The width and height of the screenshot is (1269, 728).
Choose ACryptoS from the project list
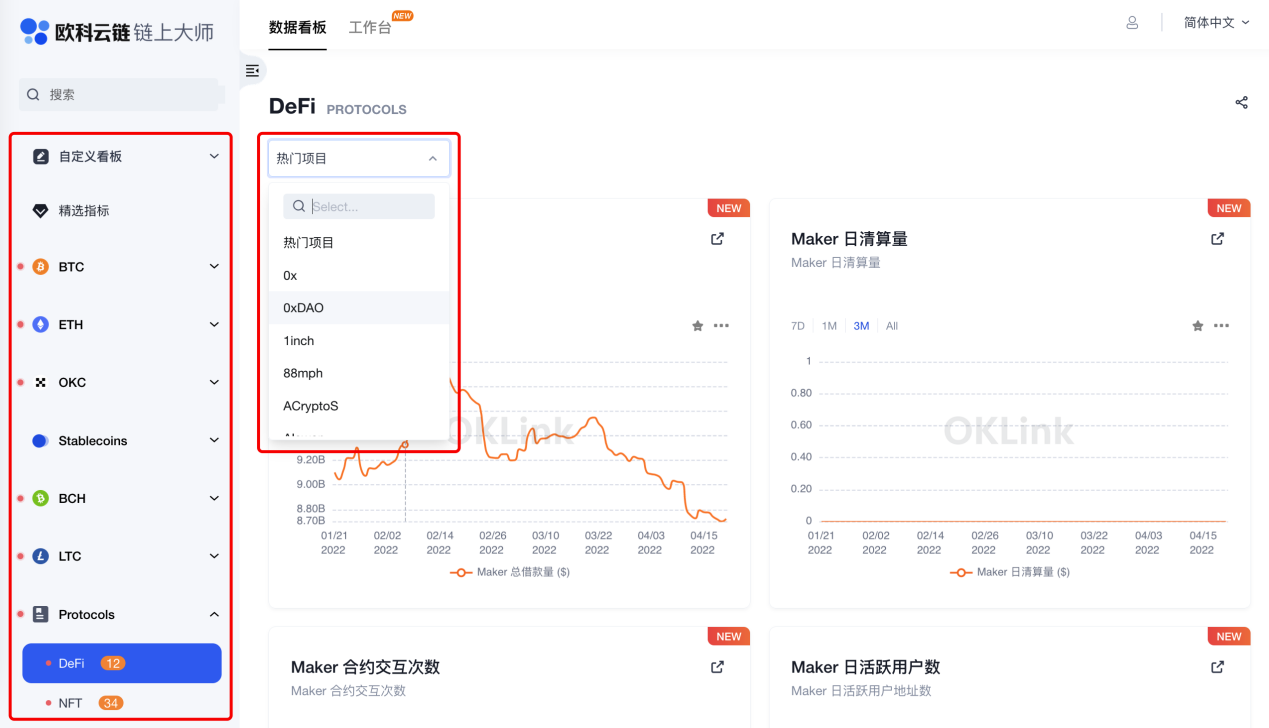pos(359,406)
